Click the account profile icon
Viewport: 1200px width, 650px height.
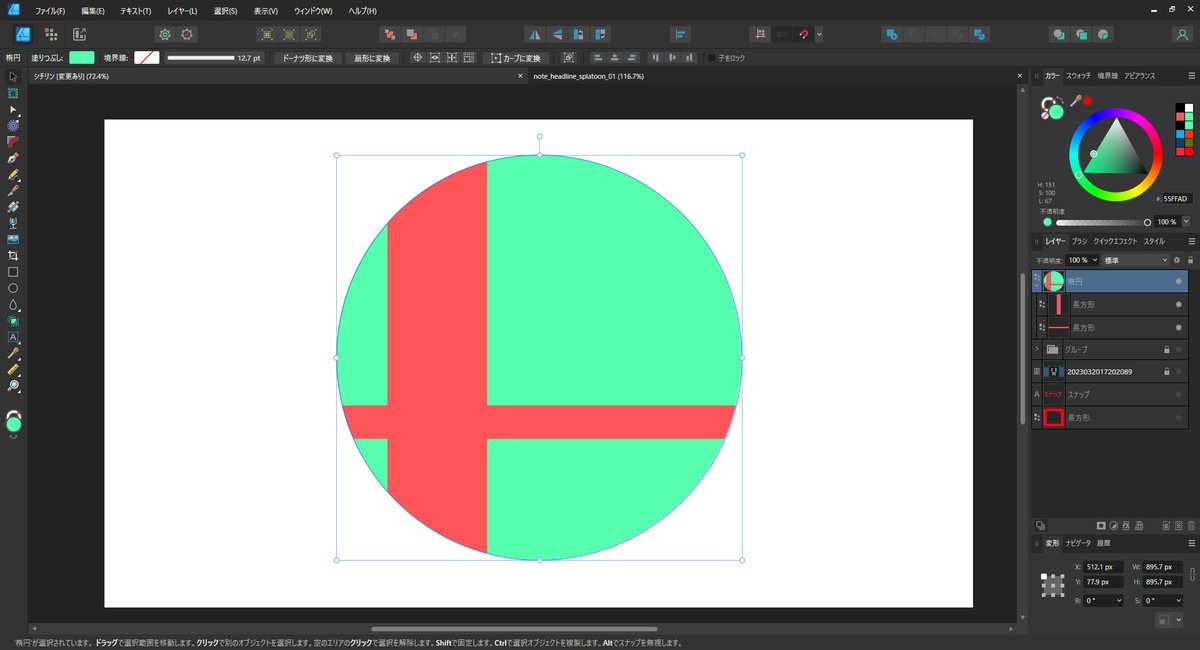coord(1182,33)
